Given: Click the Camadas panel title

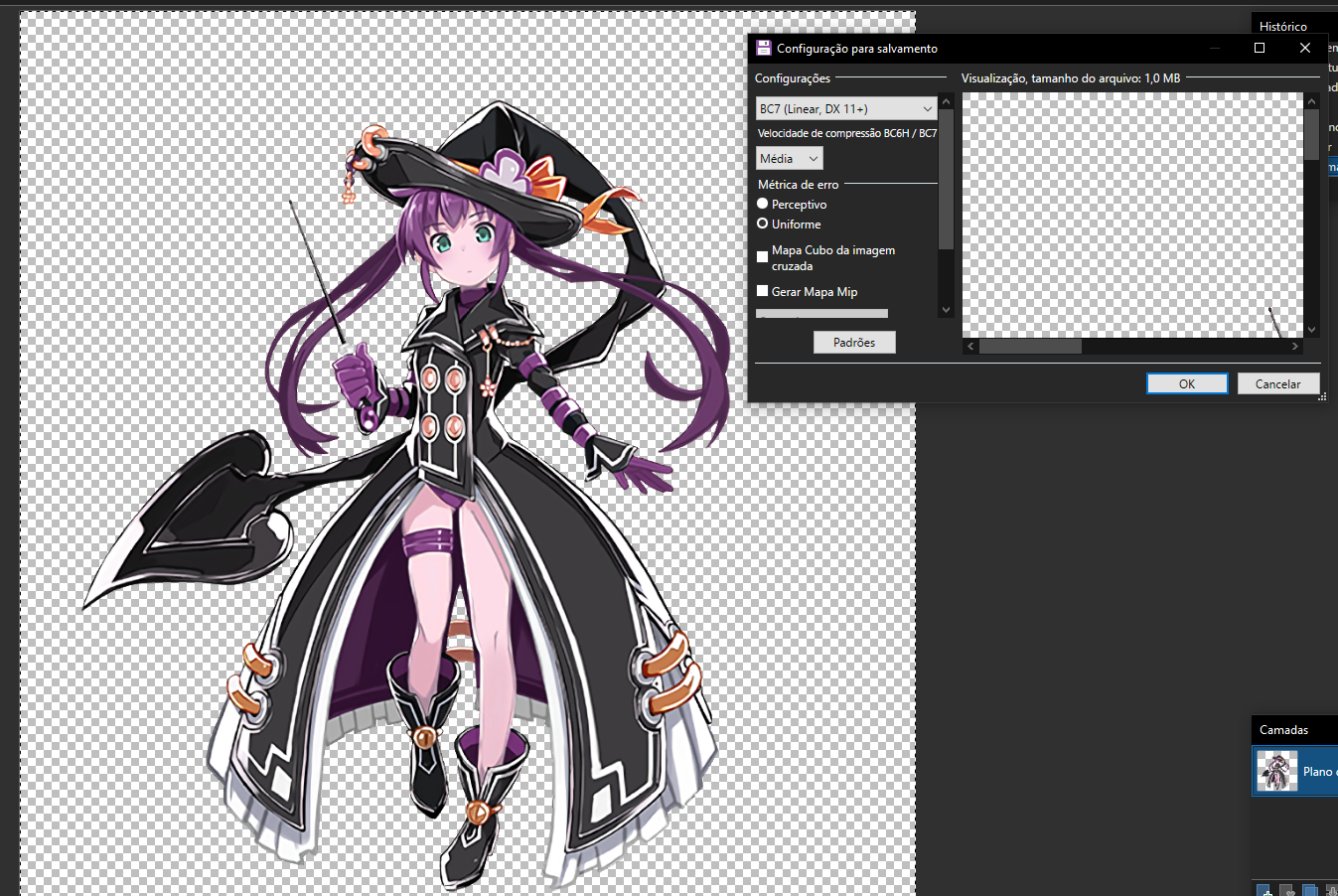Looking at the screenshot, I should [x=1283, y=730].
